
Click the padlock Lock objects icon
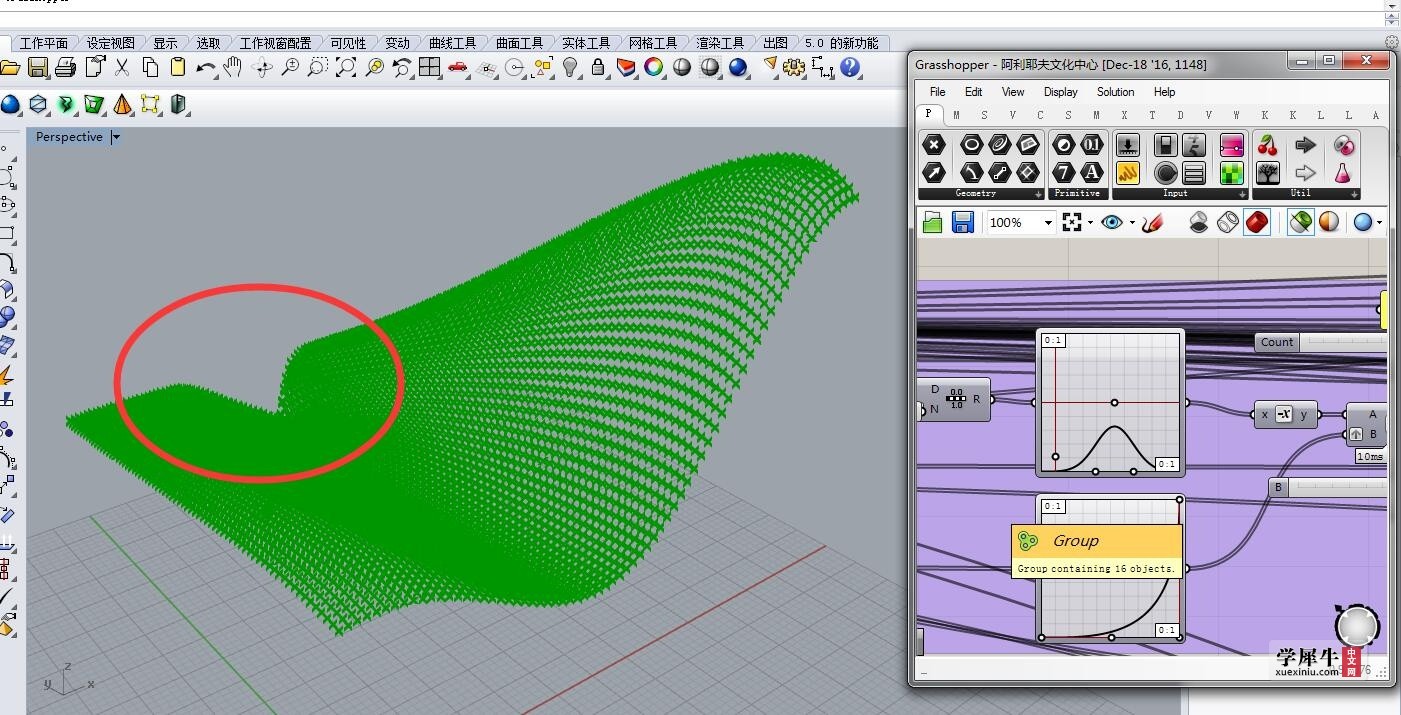tap(598, 67)
